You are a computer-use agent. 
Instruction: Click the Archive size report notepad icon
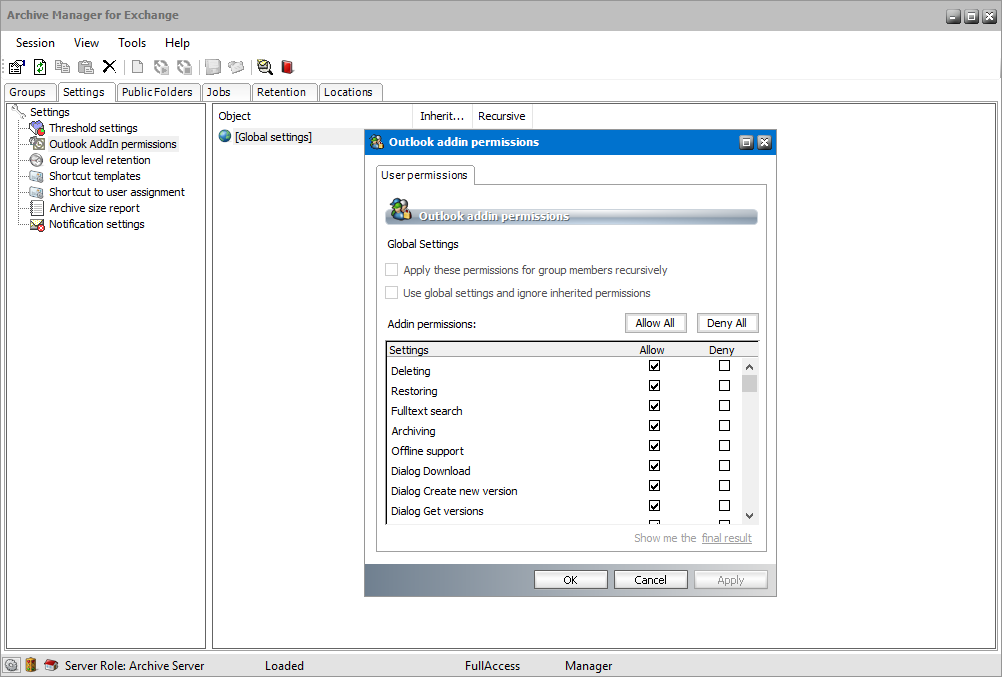[37, 208]
